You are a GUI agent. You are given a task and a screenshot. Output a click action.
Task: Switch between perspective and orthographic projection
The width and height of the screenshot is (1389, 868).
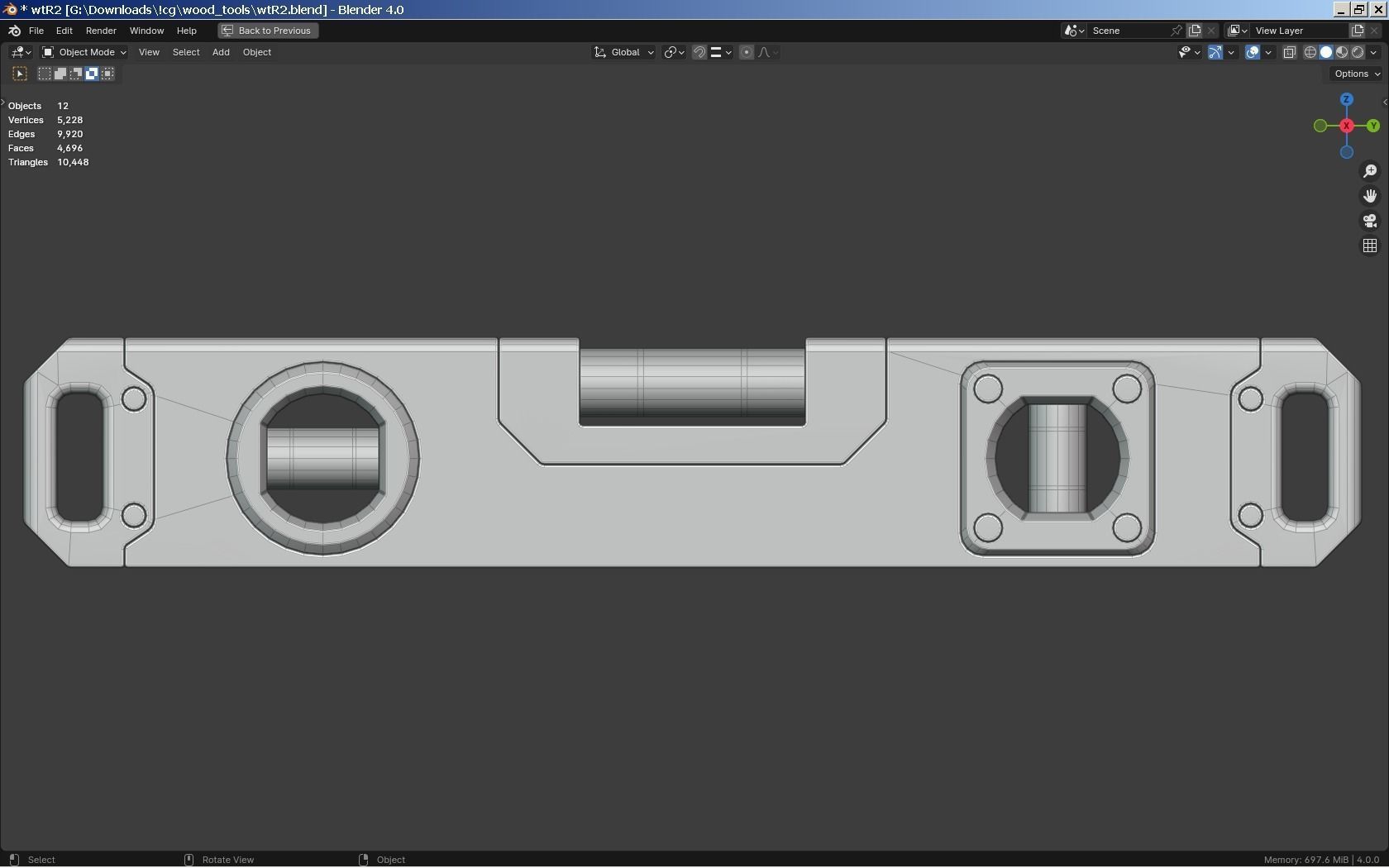pos(1370,246)
